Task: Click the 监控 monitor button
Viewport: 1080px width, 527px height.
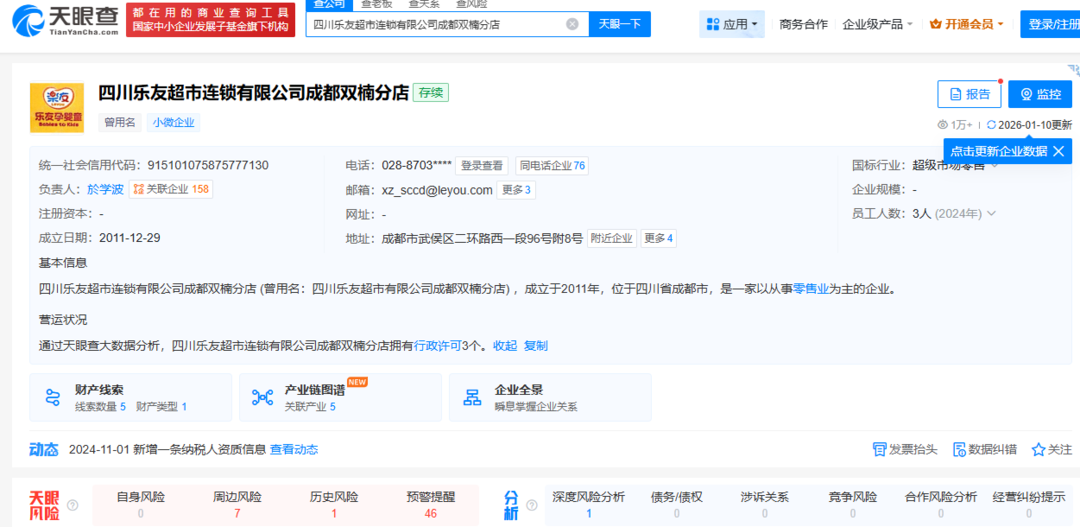Action: point(1040,94)
